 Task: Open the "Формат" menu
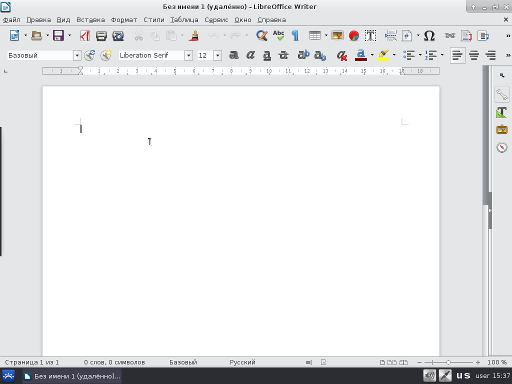[x=124, y=20]
